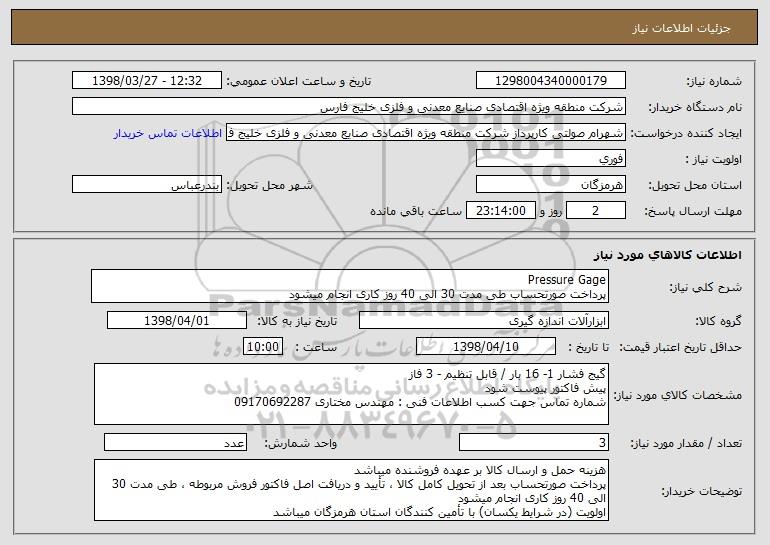Open the اطلاعات تماس خریدار link
The image size is (770, 545).
[168, 133]
